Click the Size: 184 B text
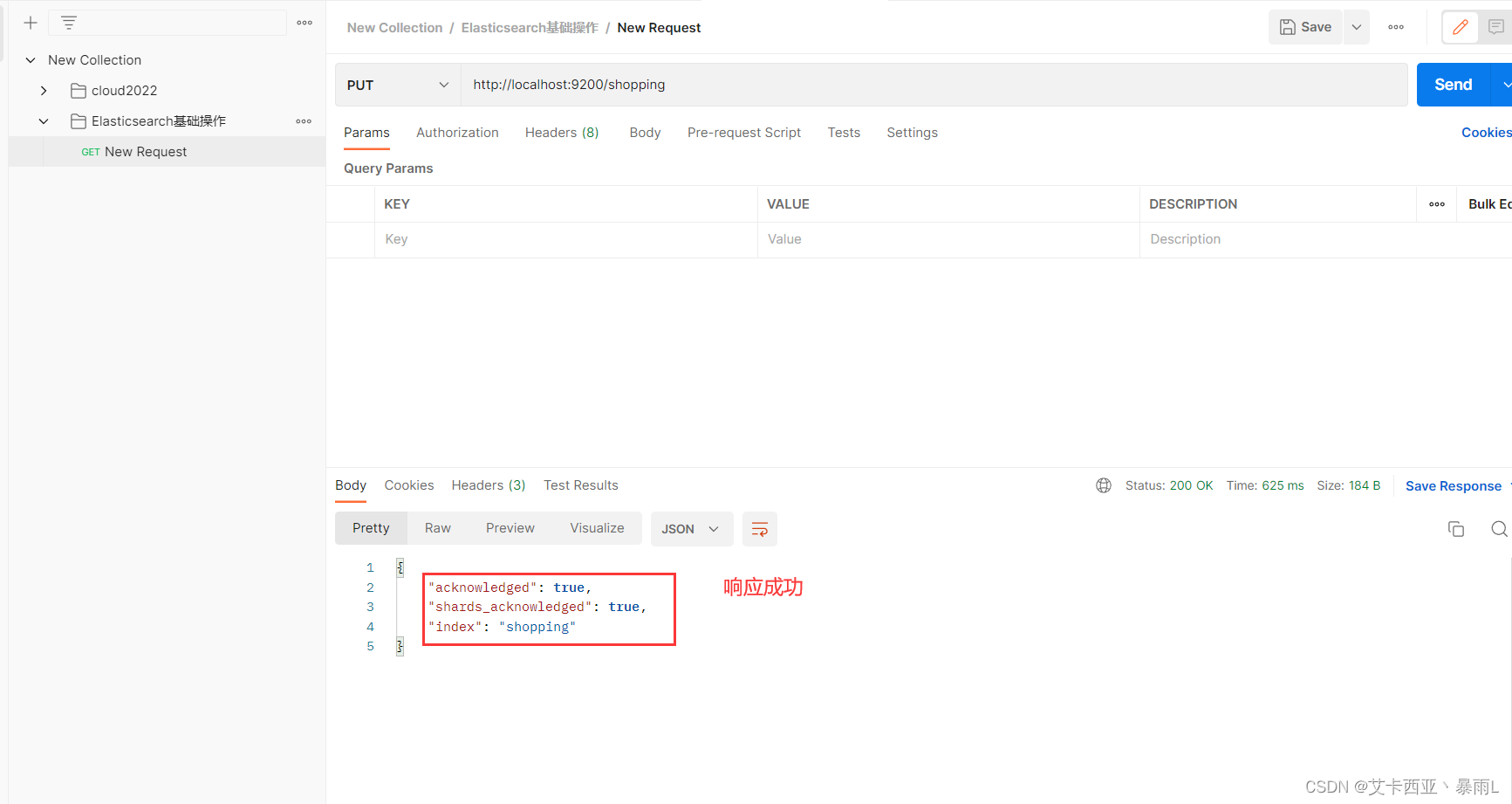The height and width of the screenshot is (804, 1512). point(1349,485)
